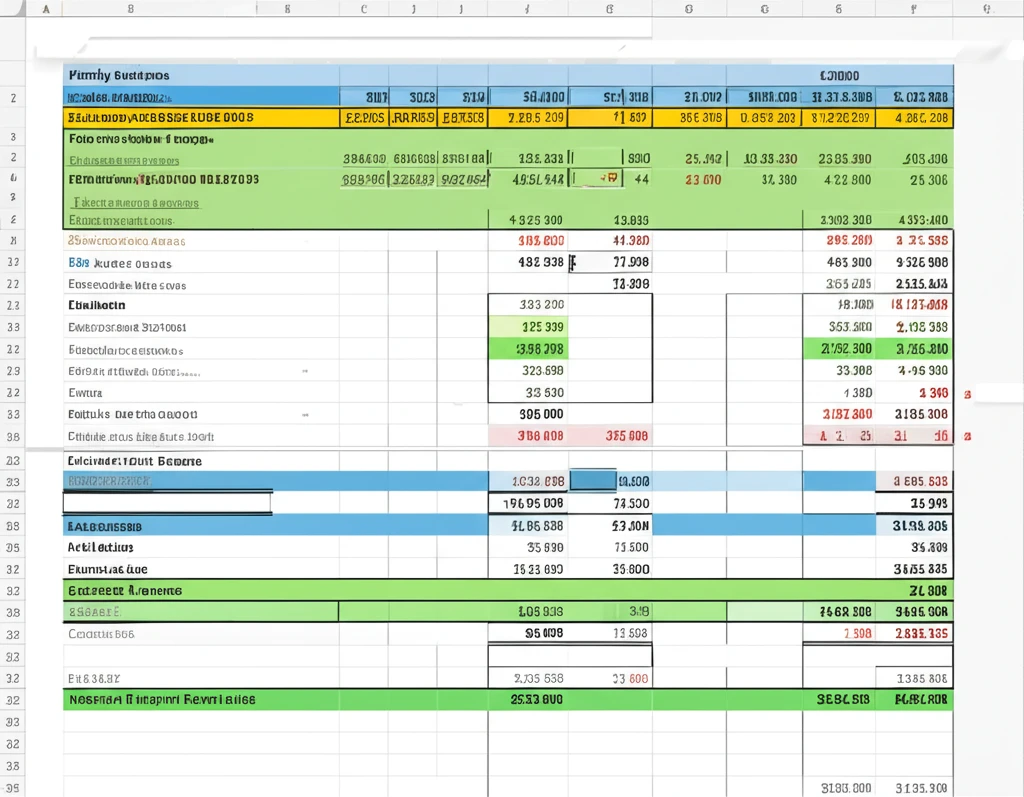
Task: Select the dark blue highlighted cell beside '1.032.698'
Action: pos(593,481)
